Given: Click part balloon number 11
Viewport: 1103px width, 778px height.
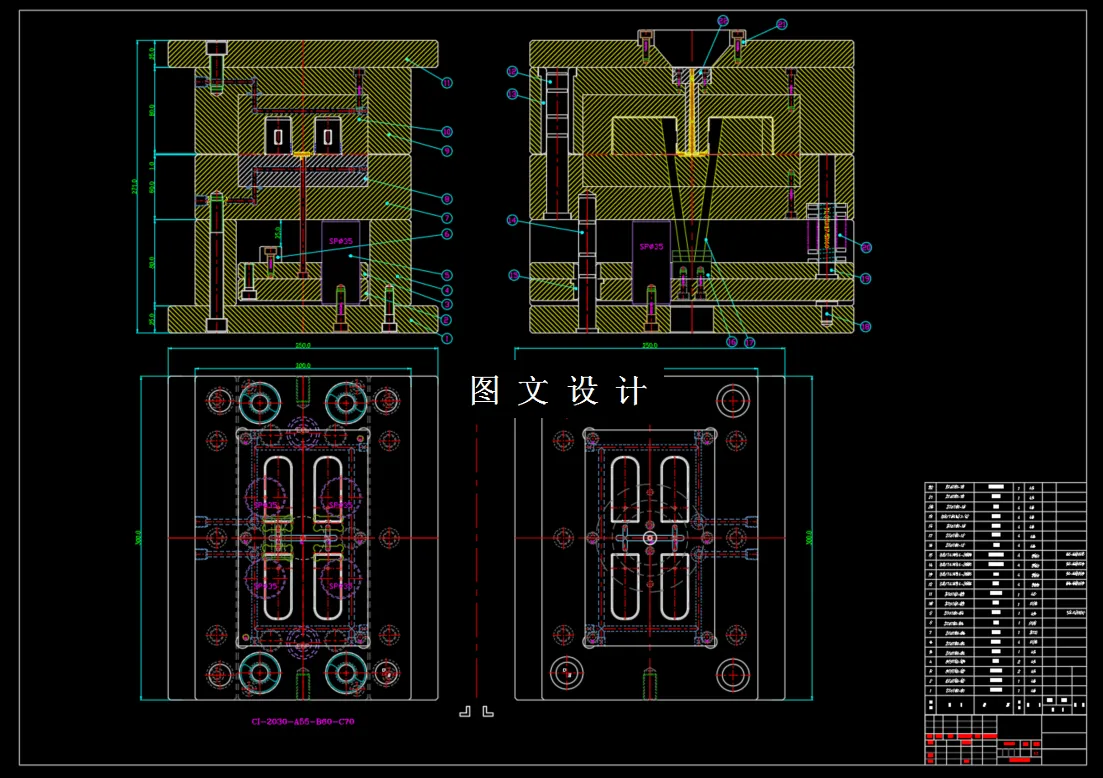Looking at the screenshot, I should coord(447,83).
